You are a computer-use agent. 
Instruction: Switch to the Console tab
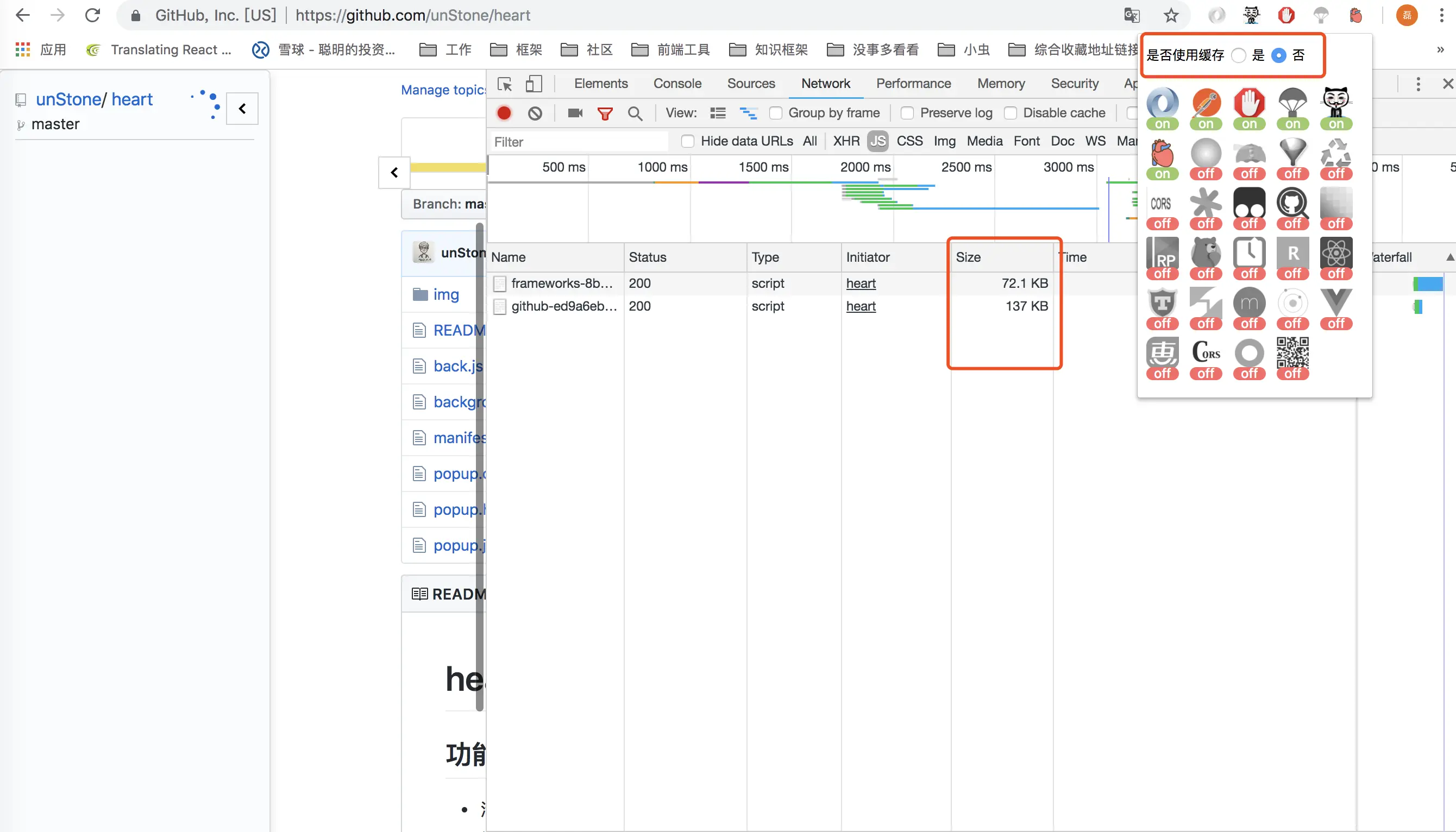(677, 84)
